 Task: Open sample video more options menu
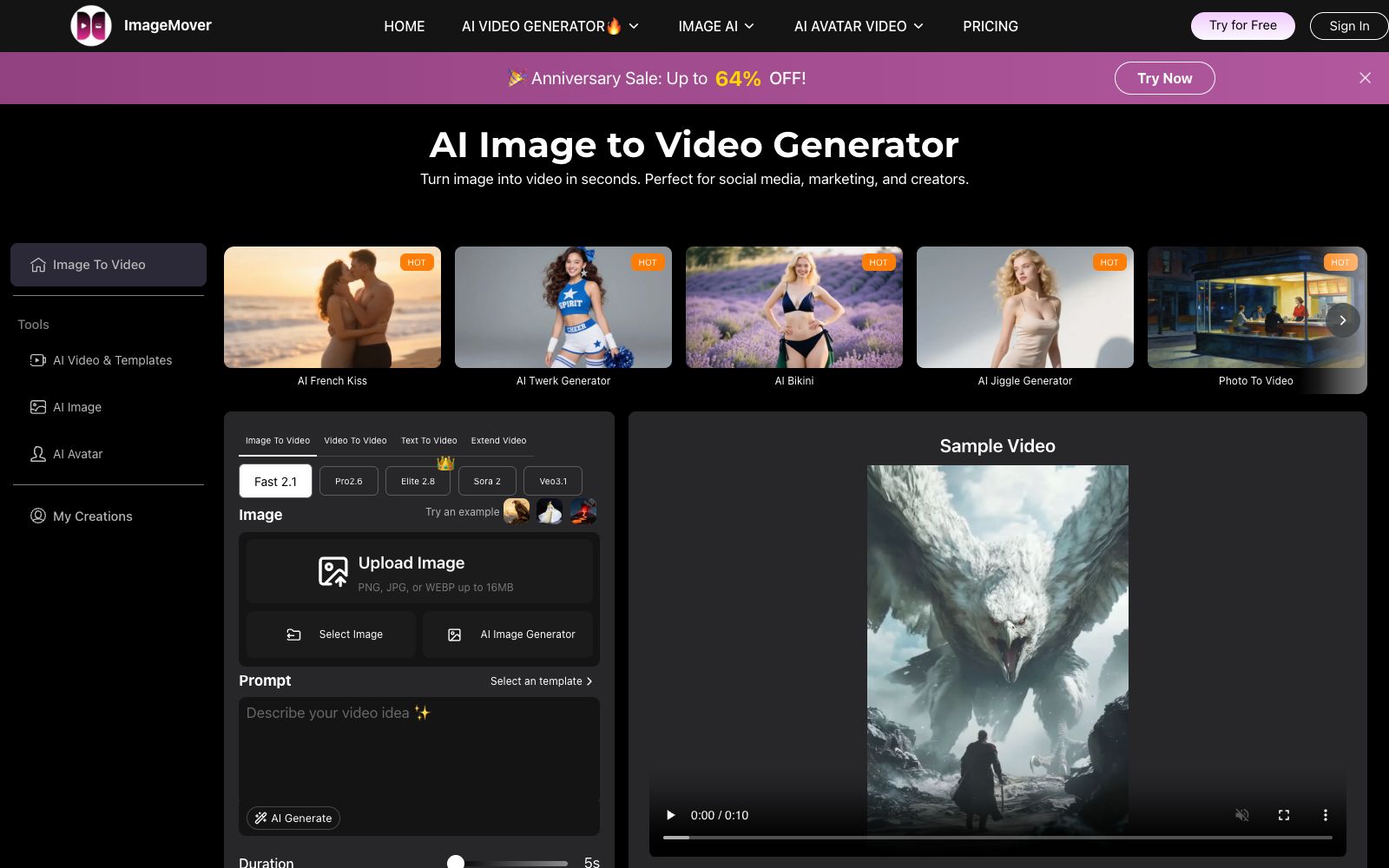[x=1325, y=815]
